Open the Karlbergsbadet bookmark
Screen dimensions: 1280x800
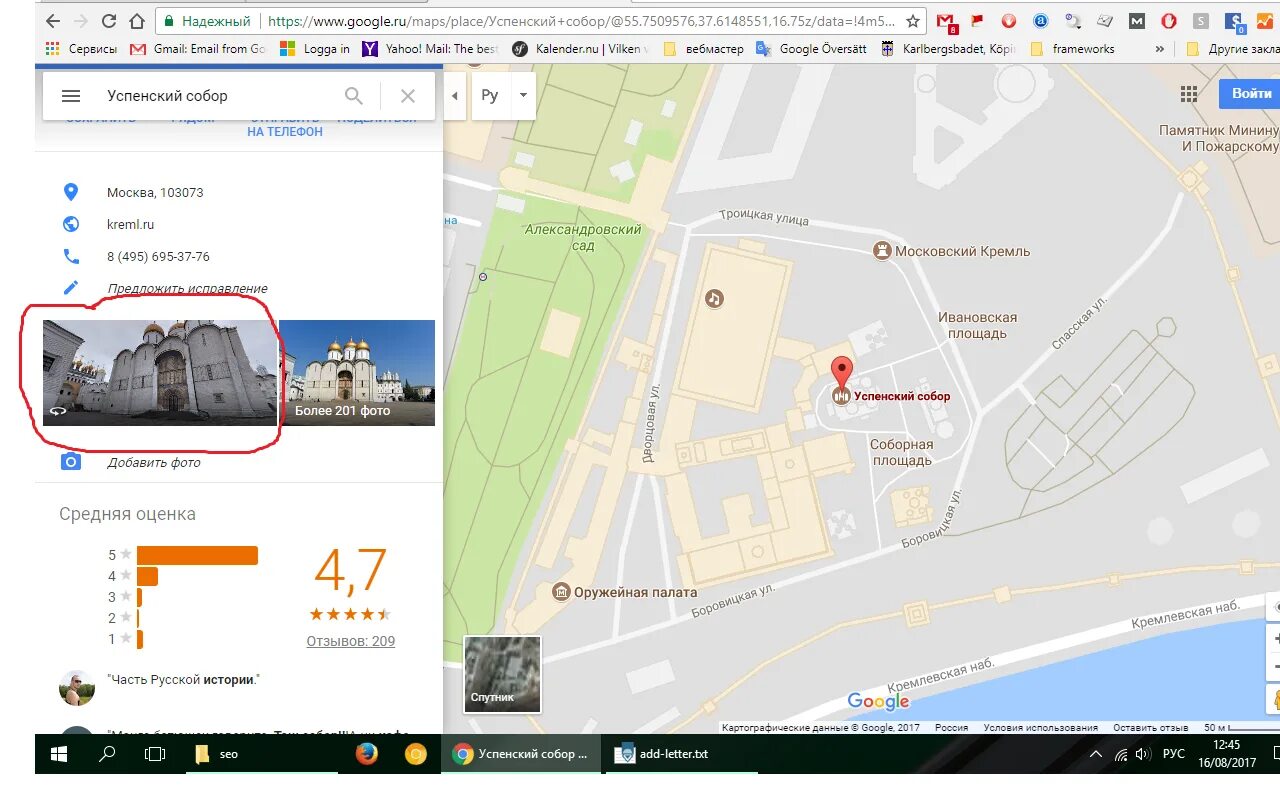coord(949,48)
